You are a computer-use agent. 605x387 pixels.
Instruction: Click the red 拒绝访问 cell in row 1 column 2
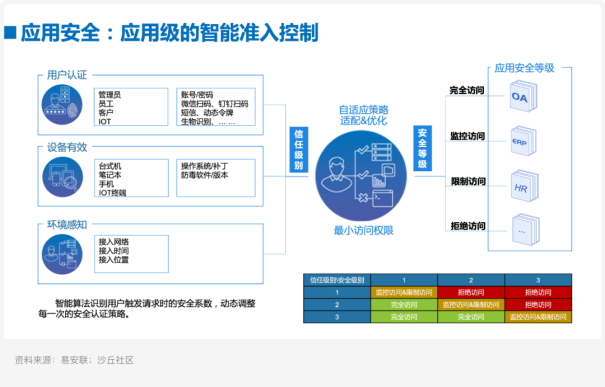471,292
